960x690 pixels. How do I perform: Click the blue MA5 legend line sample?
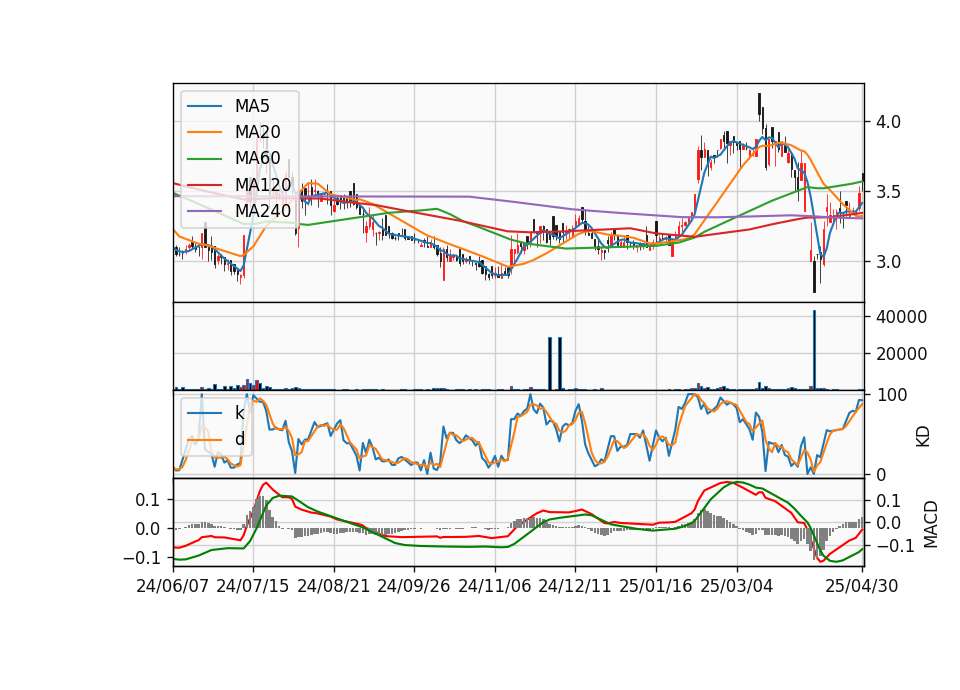pos(204,107)
